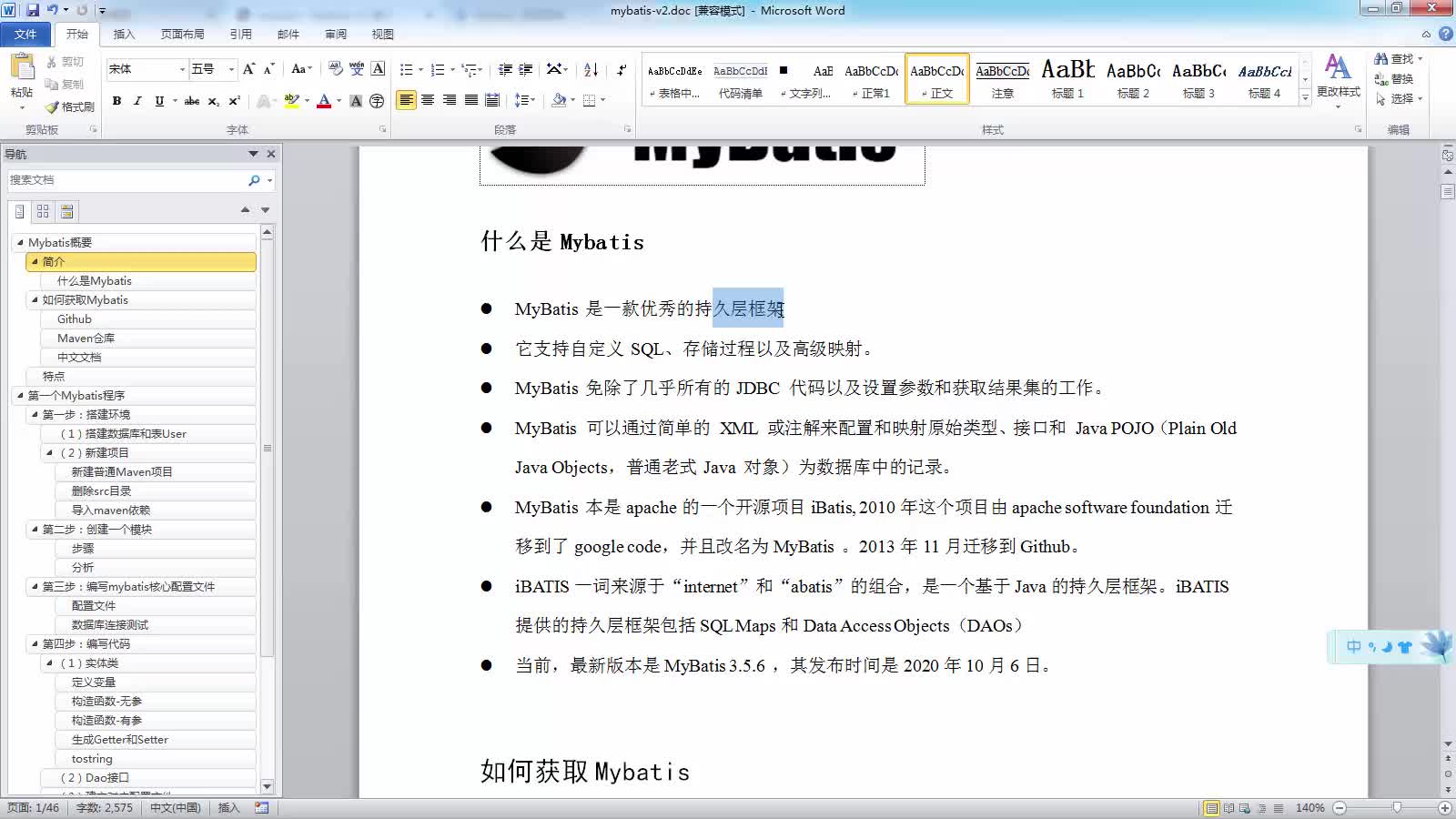The image size is (1456, 819).
Task: Click the Copy (复制) button
Action: point(65,84)
